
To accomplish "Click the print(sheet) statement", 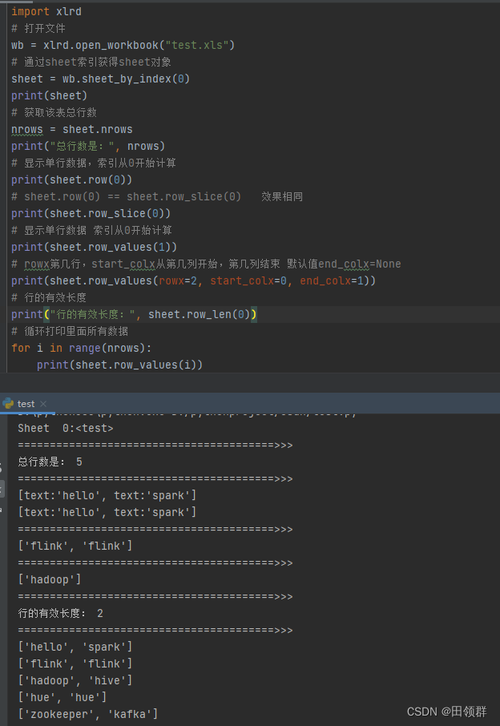I will pyautogui.click(x=49, y=96).
